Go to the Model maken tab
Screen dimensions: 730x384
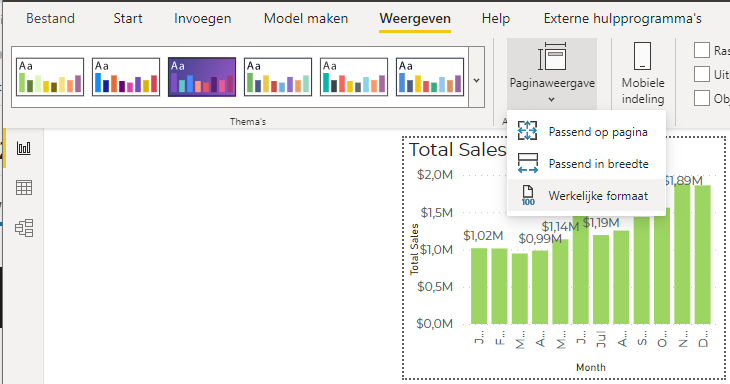click(306, 19)
